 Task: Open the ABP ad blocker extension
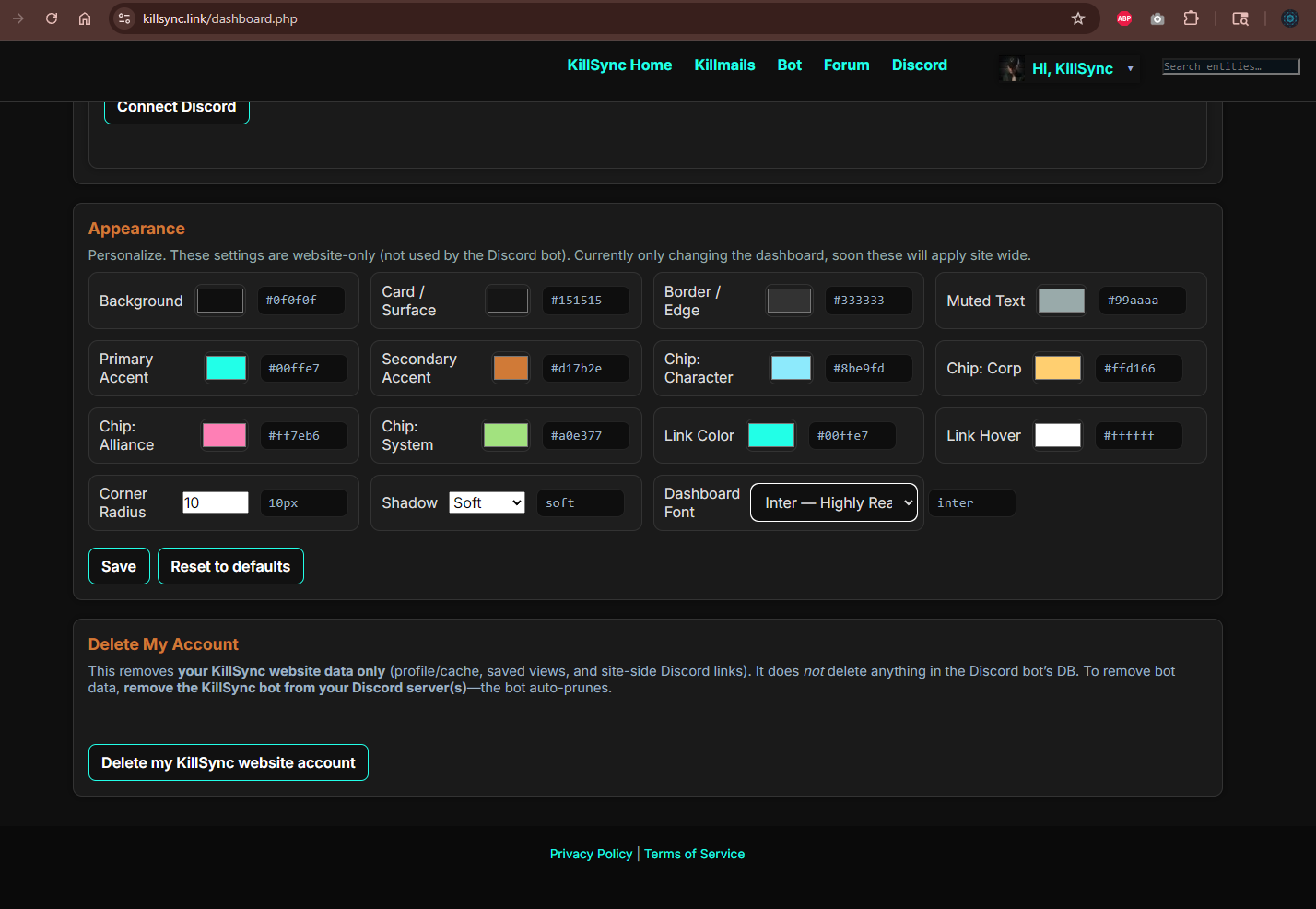pyautogui.click(x=1123, y=18)
